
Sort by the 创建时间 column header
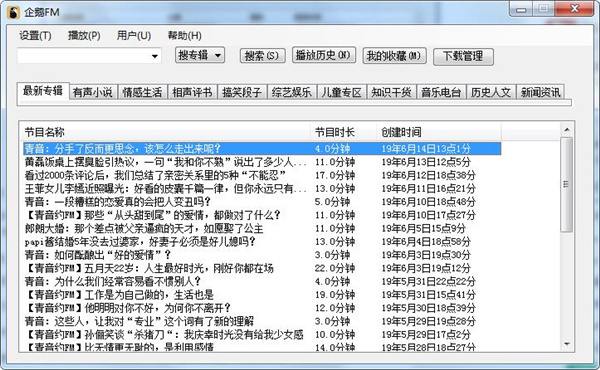[x=439, y=132]
